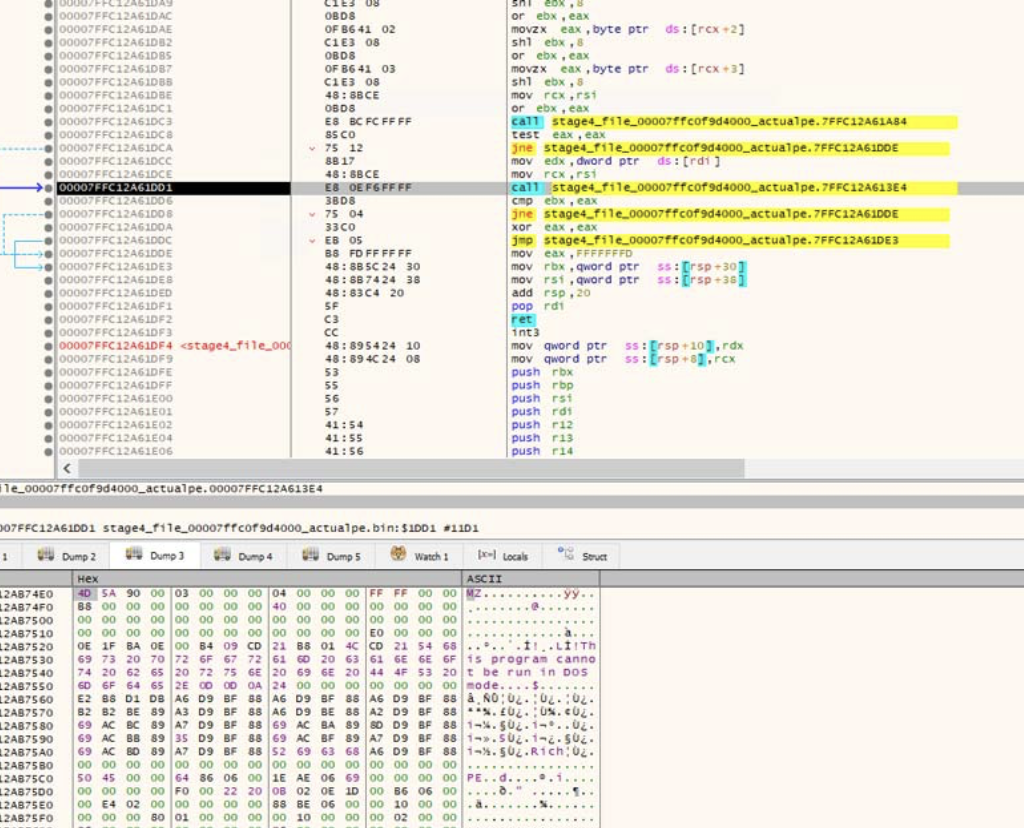Toggle breakpoint dot at address 00007FFC12A61DF2
Image resolution: width=1024 pixels, height=828 pixels.
[x=48, y=320]
